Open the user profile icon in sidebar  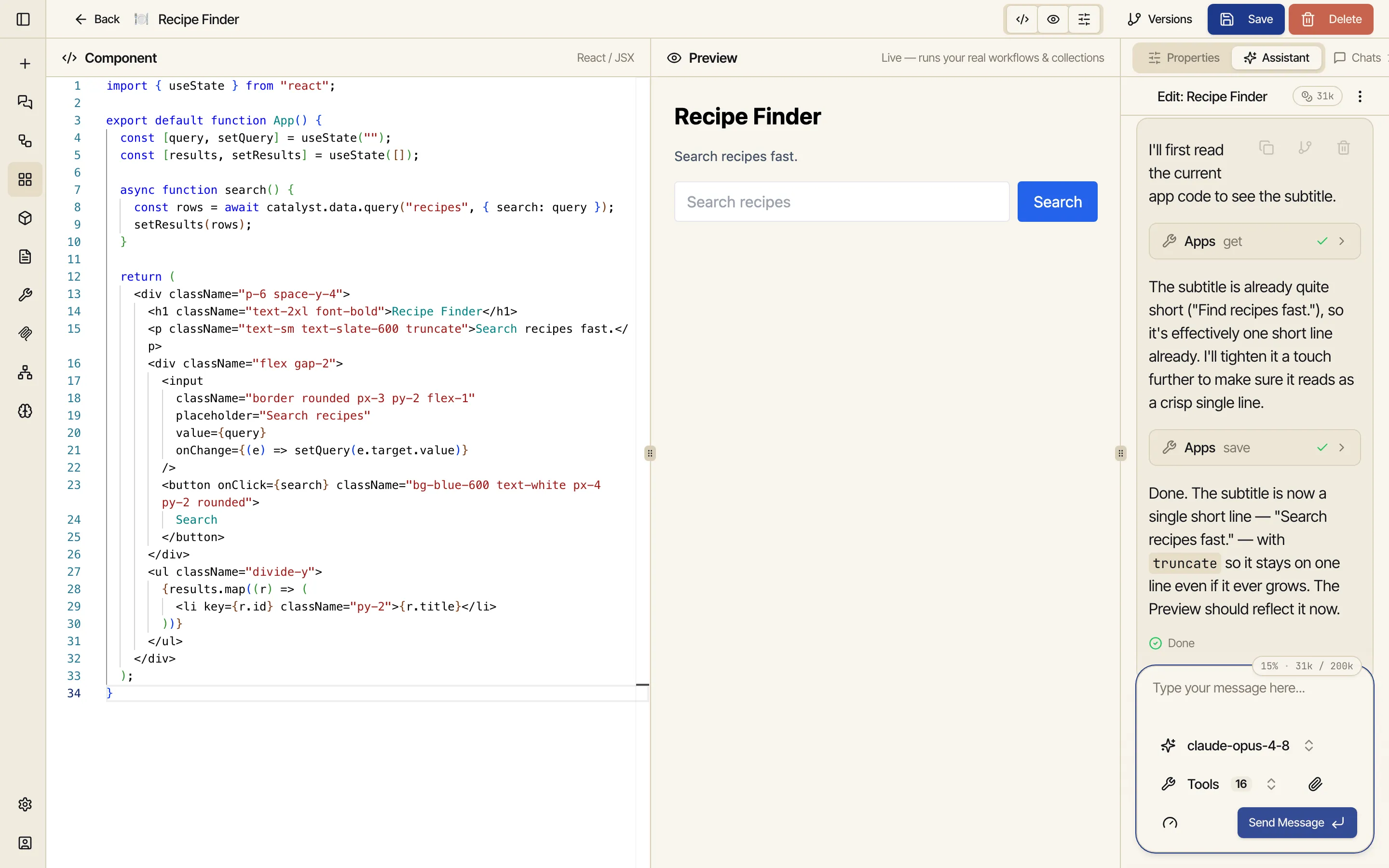(x=25, y=843)
